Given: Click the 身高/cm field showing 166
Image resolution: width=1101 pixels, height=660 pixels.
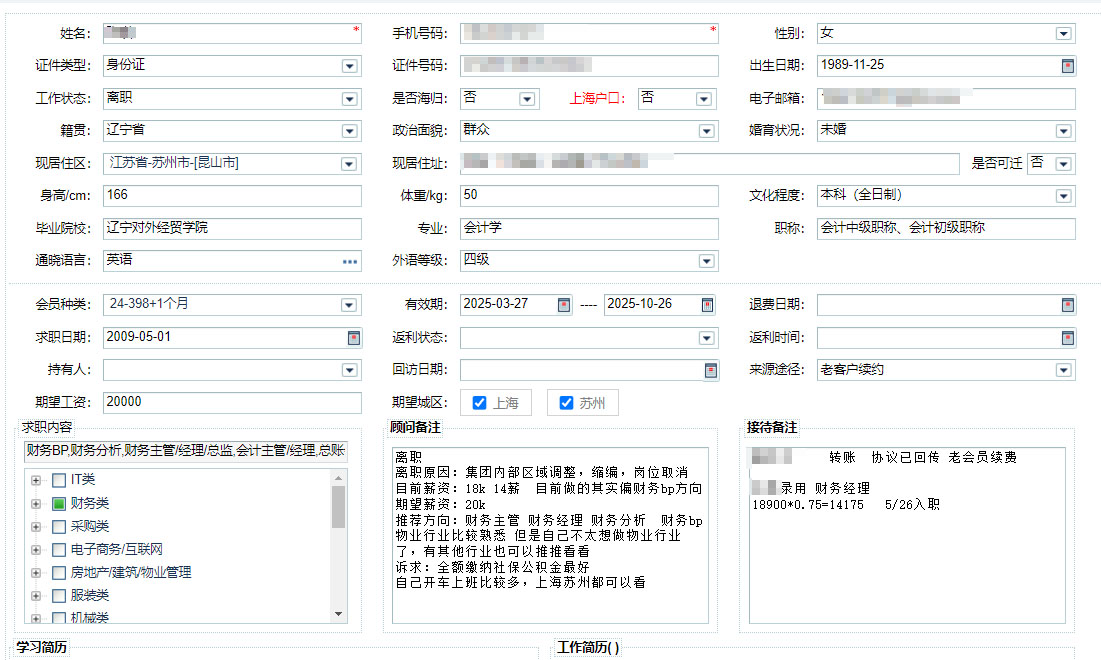Looking at the screenshot, I should click(x=232, y=196).
